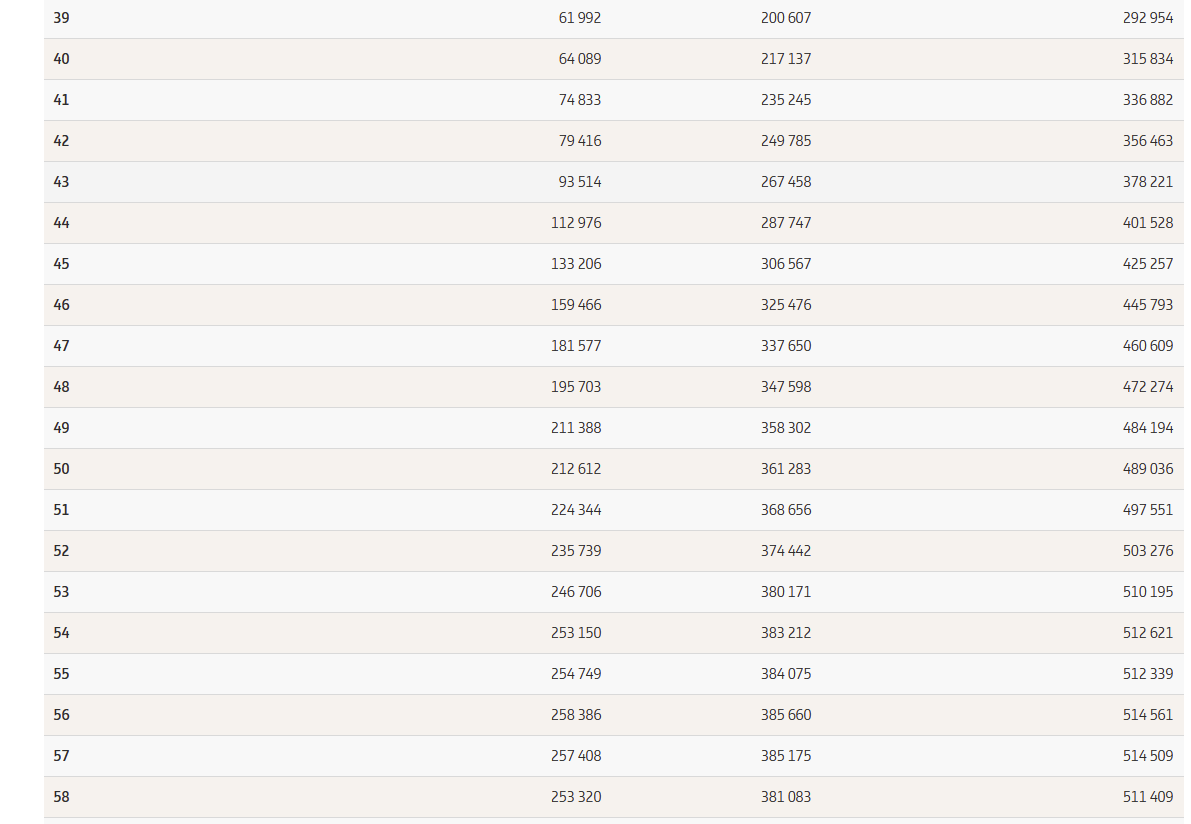This screenshot has width=1191, height=824.
Task: Click row label 43
Action: (62, 182)
